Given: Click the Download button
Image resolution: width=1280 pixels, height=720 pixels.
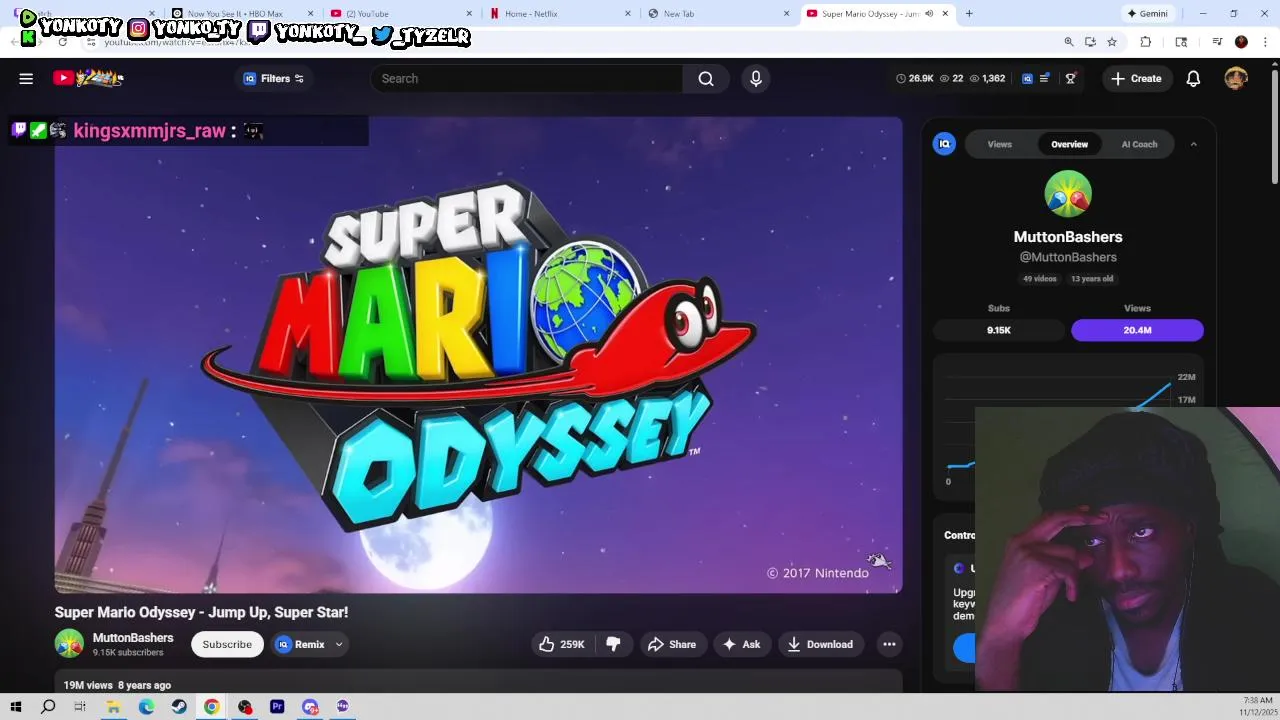Looking at the screenshot, I should coord(820,644).
